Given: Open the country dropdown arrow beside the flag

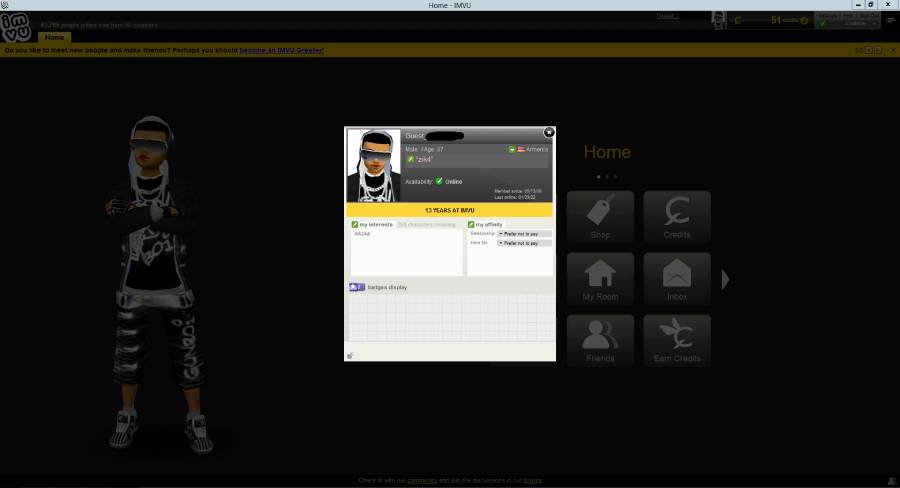Looking at the screenshot, I should pyautogui.click(x=511, y=149).
